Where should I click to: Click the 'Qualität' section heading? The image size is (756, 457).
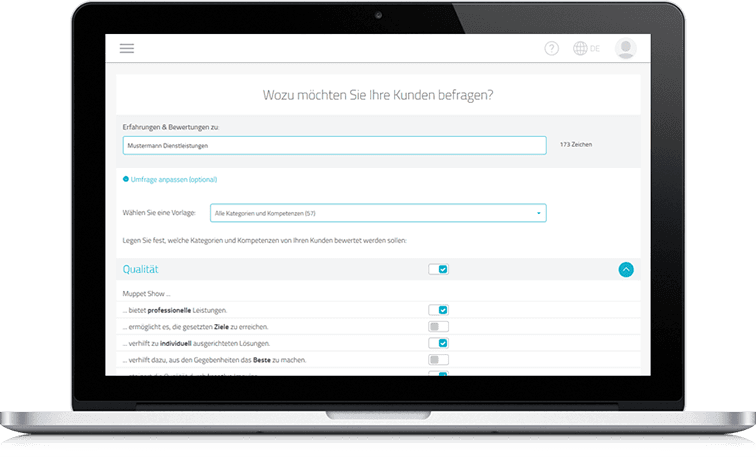[x=141, y=269]
